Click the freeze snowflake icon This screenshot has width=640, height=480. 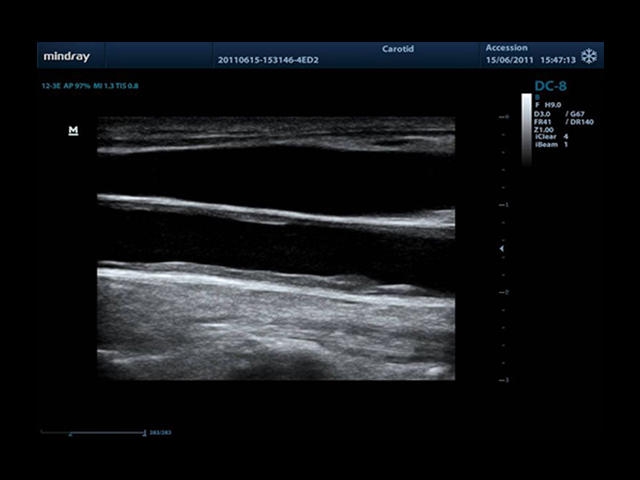(x=589, y=55)
